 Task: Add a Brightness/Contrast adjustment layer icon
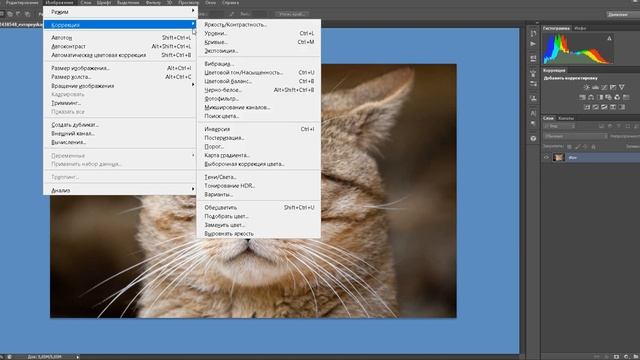pos(587,87)
